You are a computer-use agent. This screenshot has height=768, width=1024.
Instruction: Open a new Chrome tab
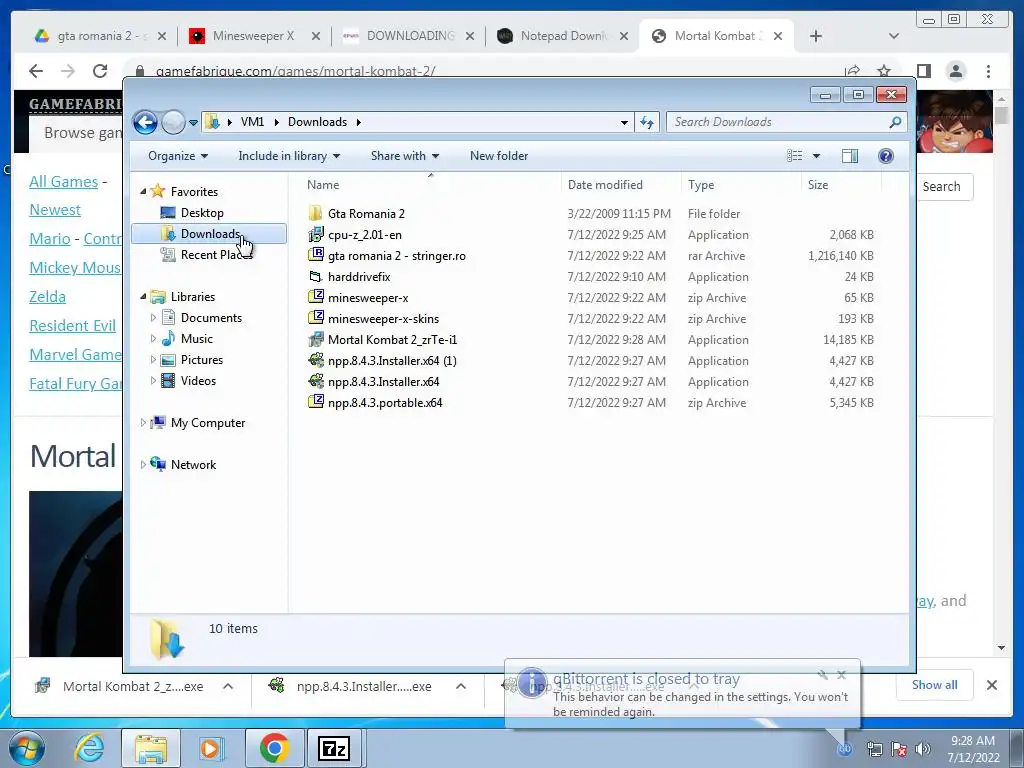[816, 36]
